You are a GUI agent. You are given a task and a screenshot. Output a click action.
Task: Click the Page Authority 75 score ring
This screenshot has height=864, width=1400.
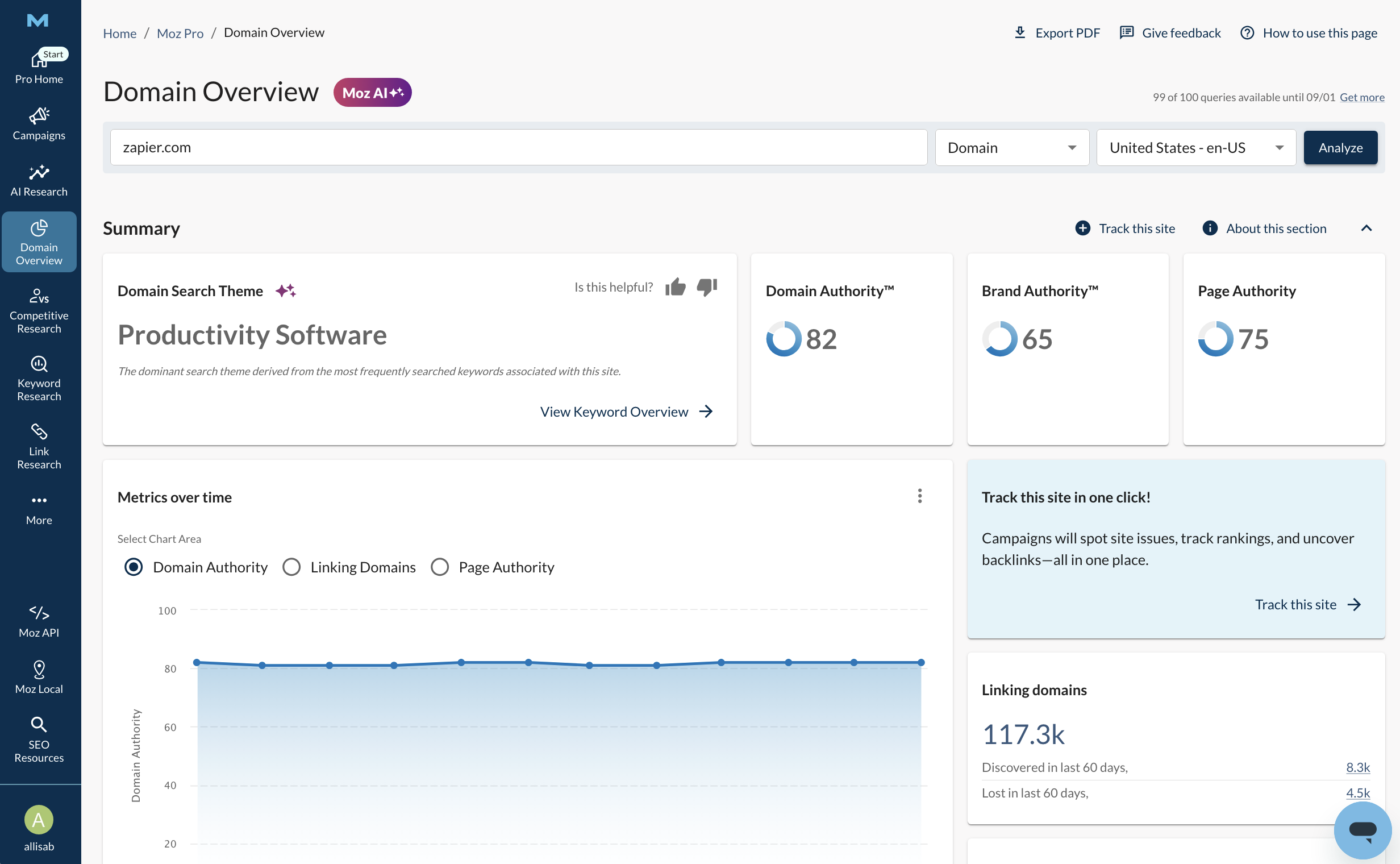1215,339
